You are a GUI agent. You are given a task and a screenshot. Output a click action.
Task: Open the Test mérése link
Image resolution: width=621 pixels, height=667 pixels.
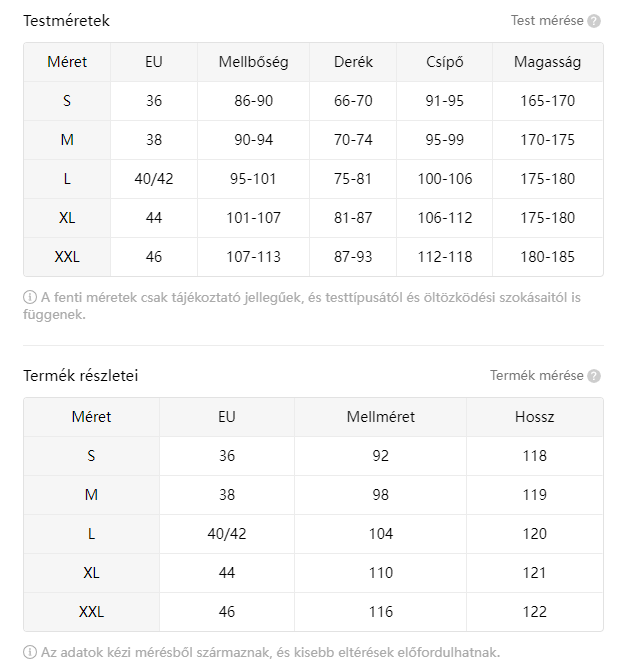click(547, 20)
